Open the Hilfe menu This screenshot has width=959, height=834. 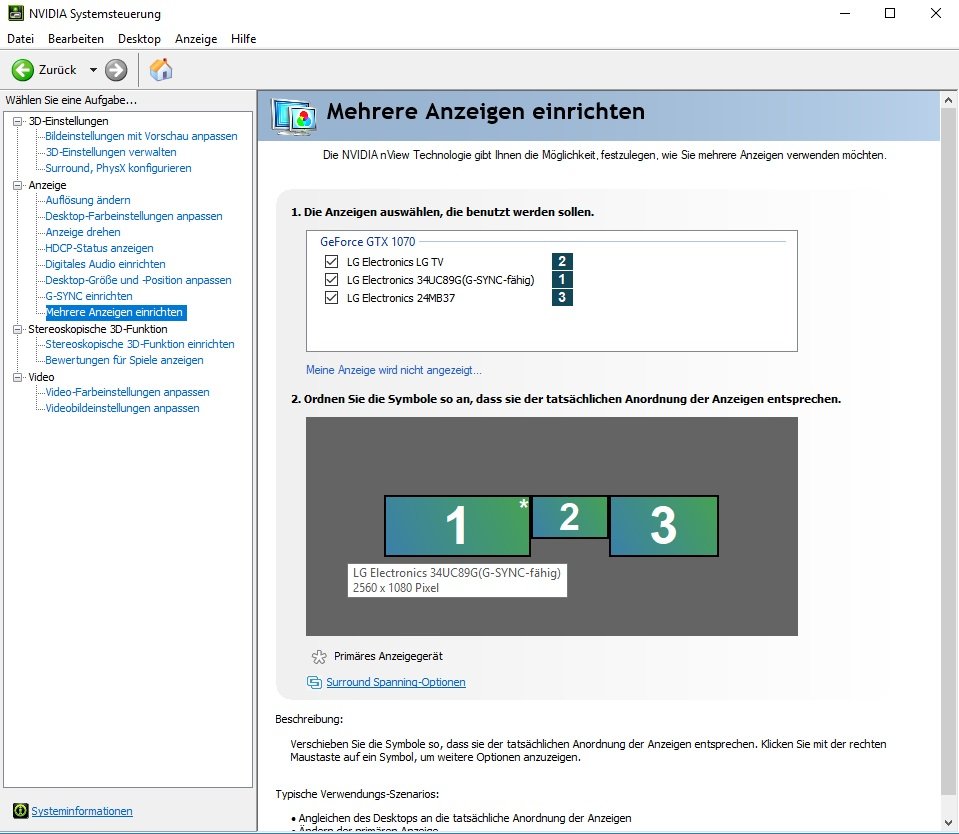point(243,39)
